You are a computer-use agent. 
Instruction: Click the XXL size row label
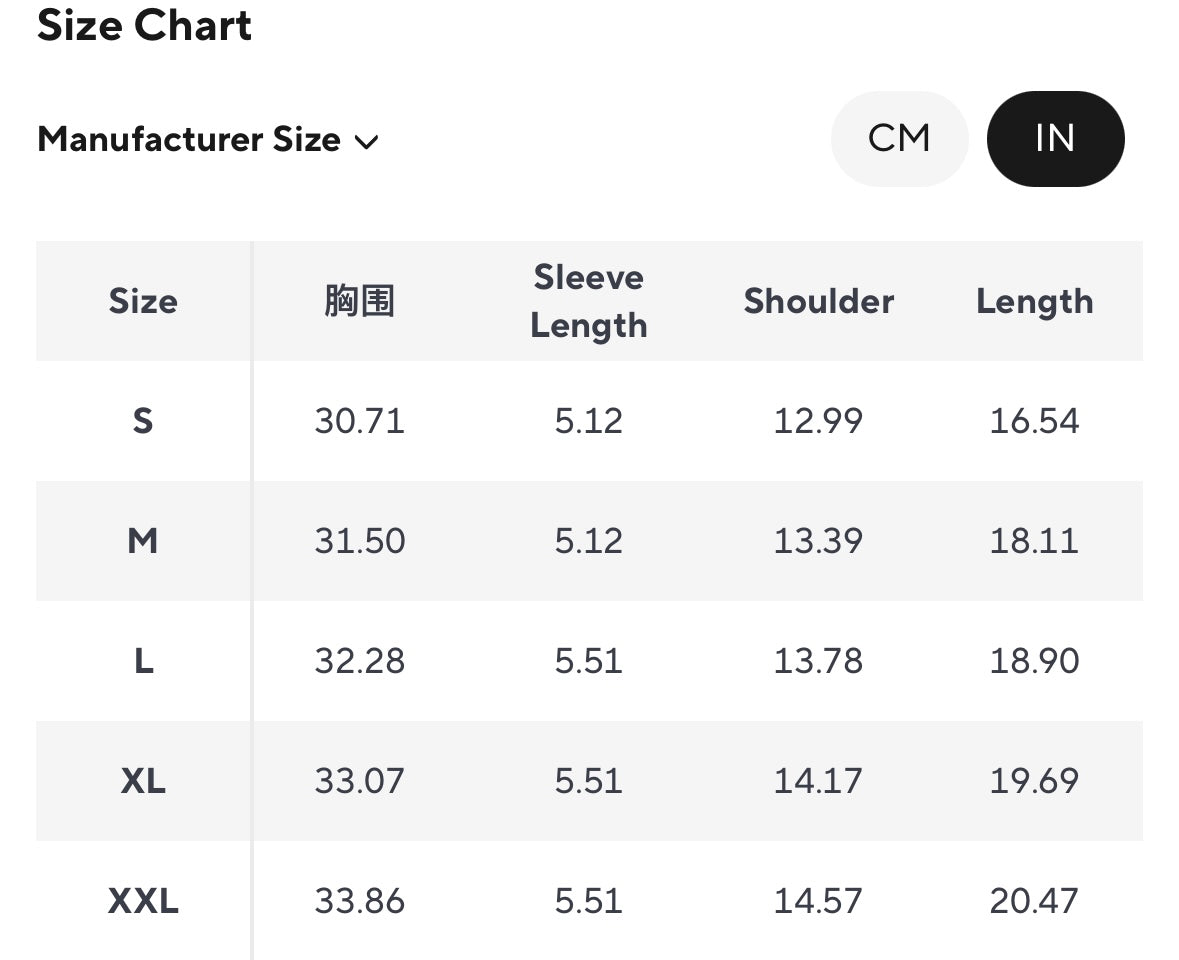(x=143, y=901)
